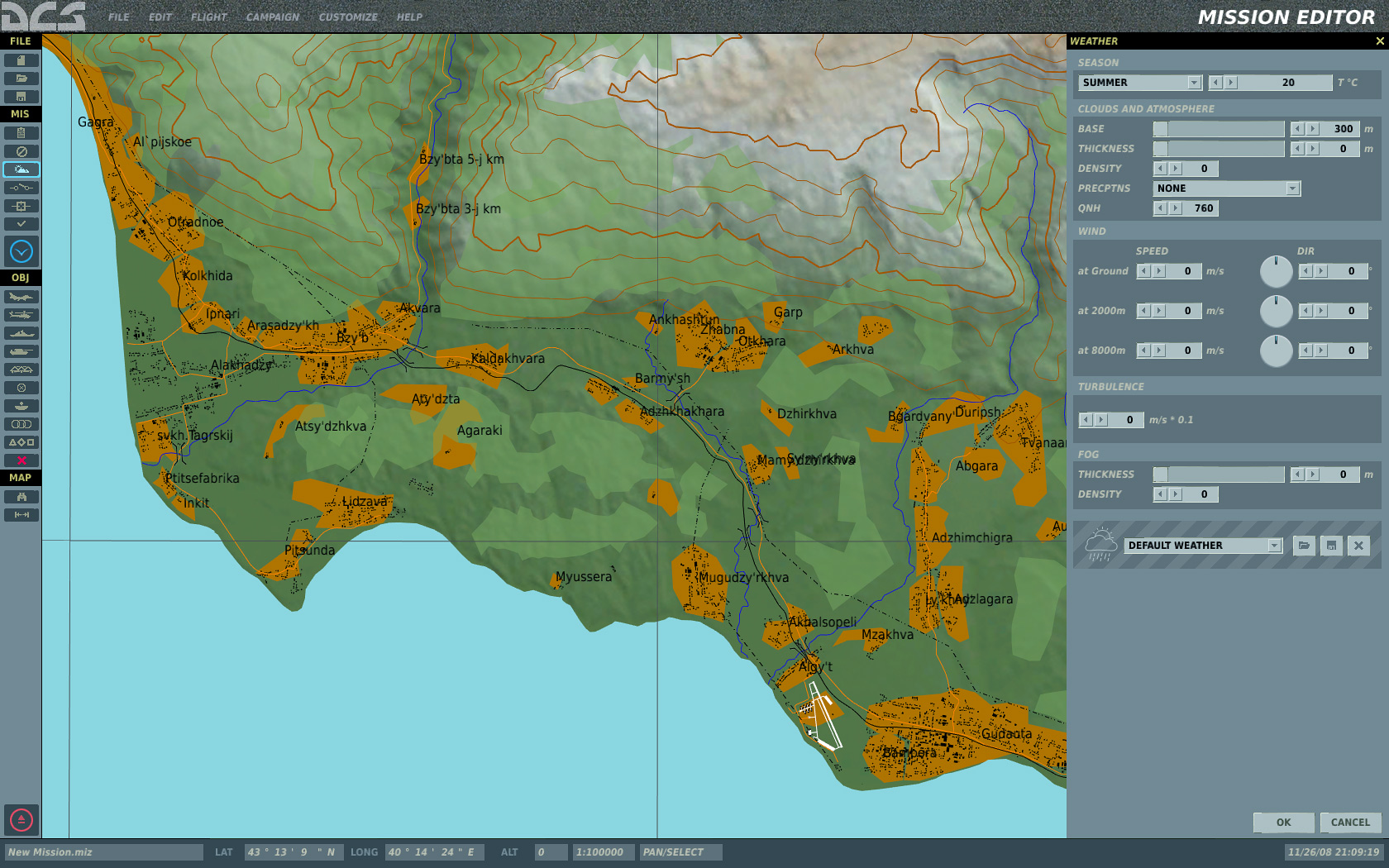Screen dimensions: 1389x868
Task: Click the red X delete object icon
Action: (21, 460)
